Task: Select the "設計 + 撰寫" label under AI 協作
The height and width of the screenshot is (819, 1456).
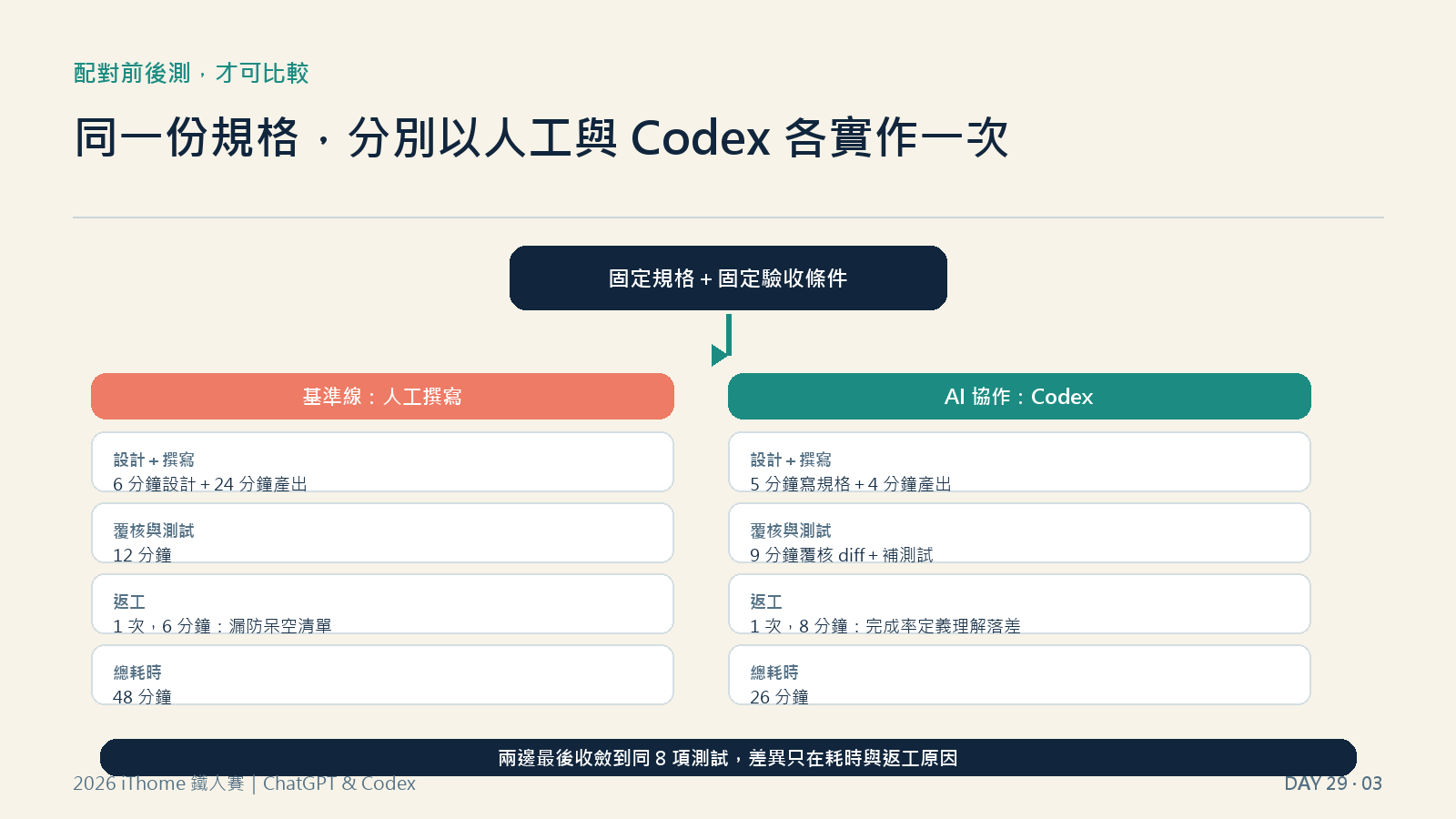Action: click(x=791, y=460)
